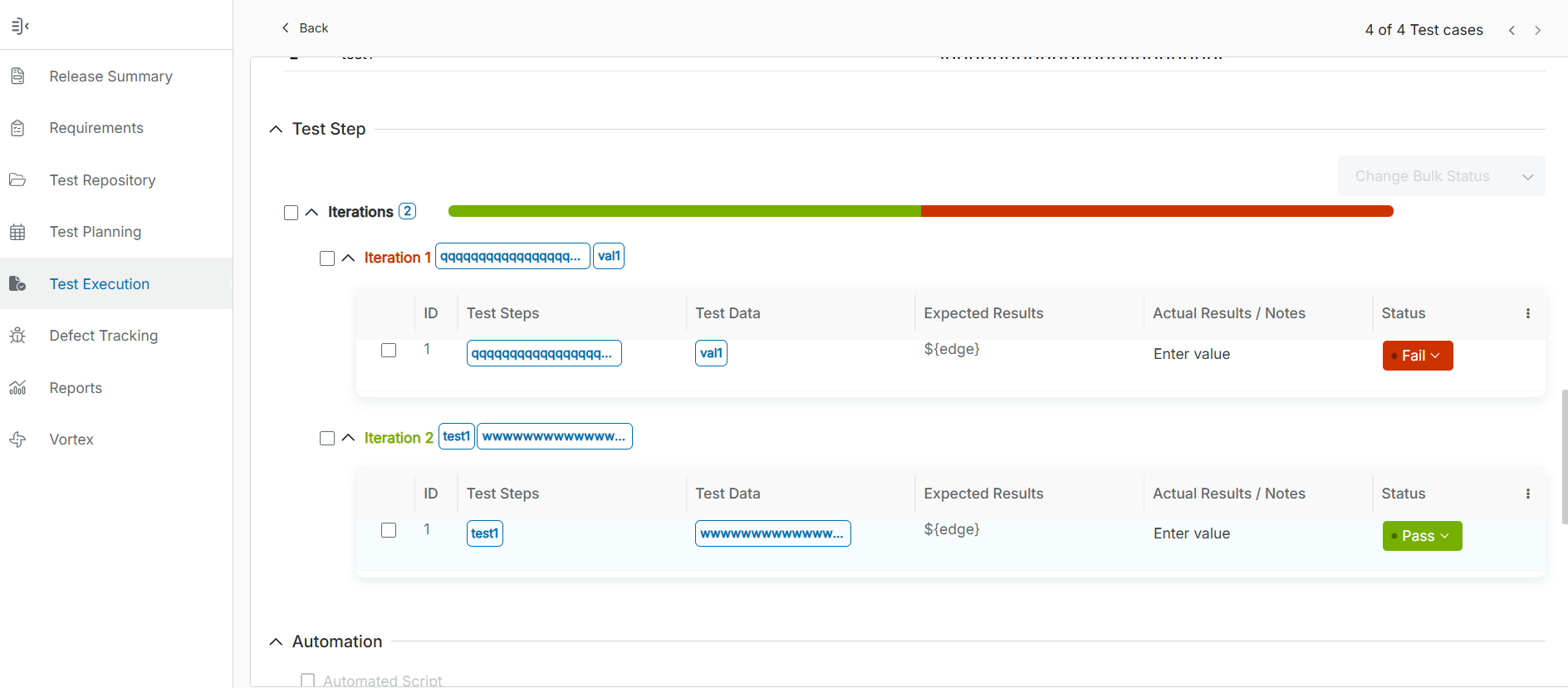Image resolution: width=1568 pixels, height=688 pixels.
Task: Click the Reports chart icon
Action: pyautogui.click(x=17, y=388)
